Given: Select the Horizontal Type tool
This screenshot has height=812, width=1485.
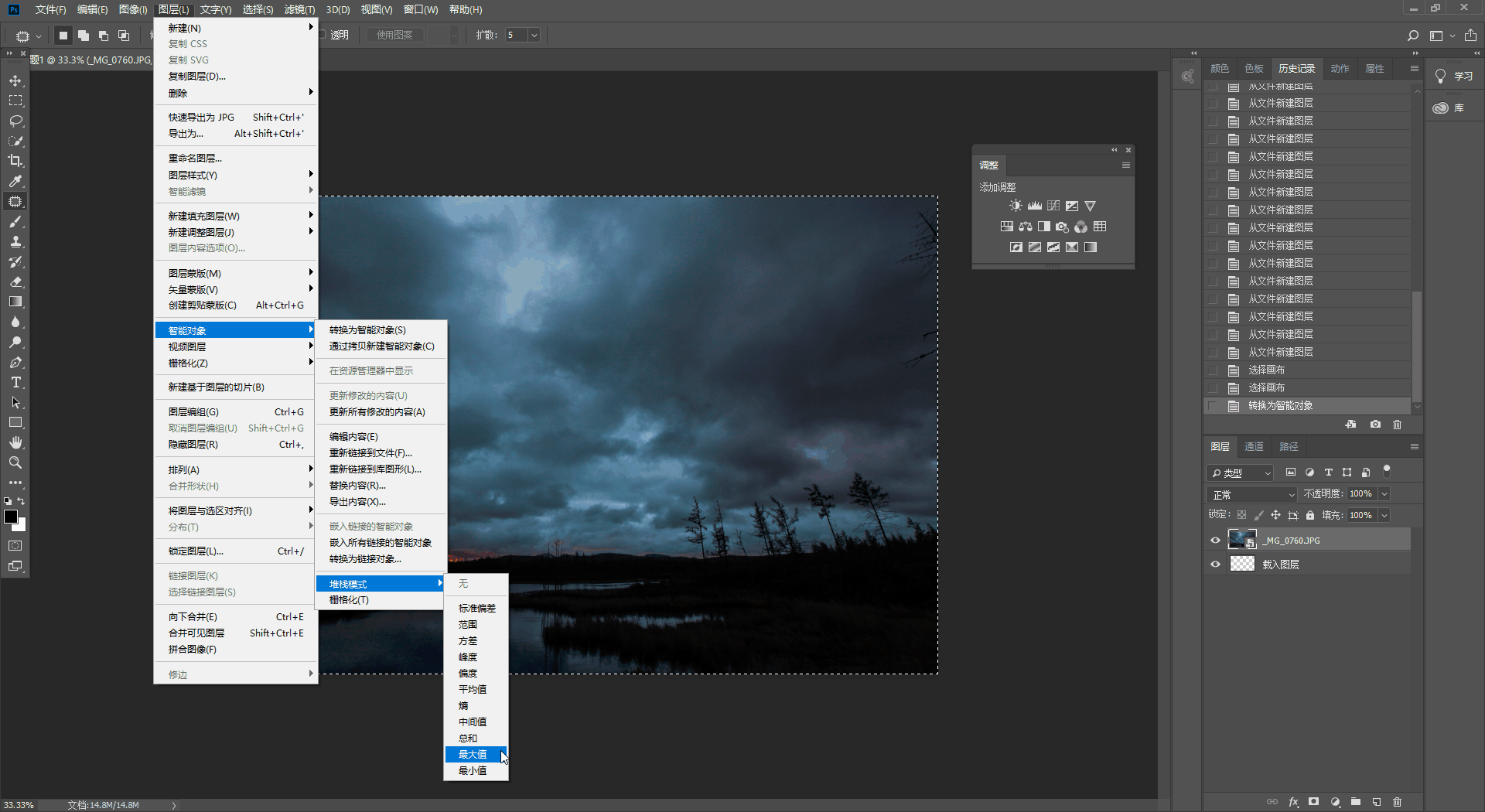Looking at the screenshot, I should pyautogui.click(x=15, y=383).
